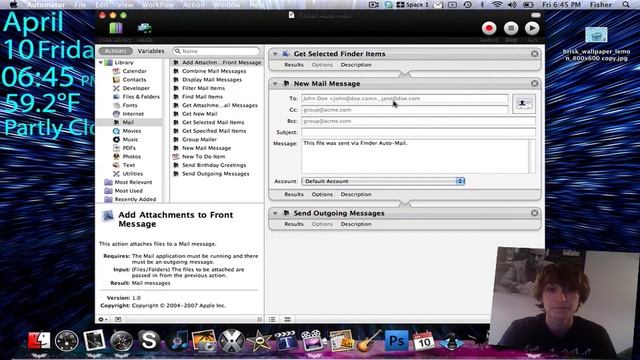Switch to the Actions tab
This screenshot has height=360, width=640.
point(116,51)
